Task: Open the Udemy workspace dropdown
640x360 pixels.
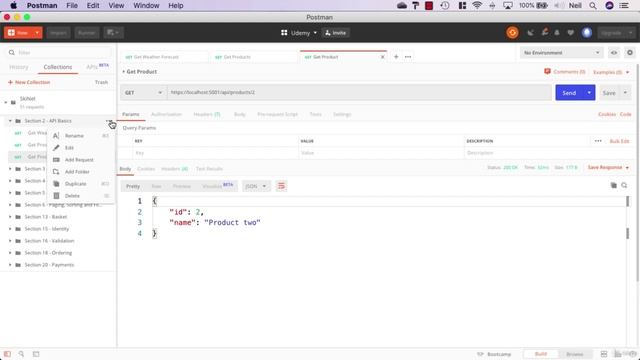Action: (299, 33)
